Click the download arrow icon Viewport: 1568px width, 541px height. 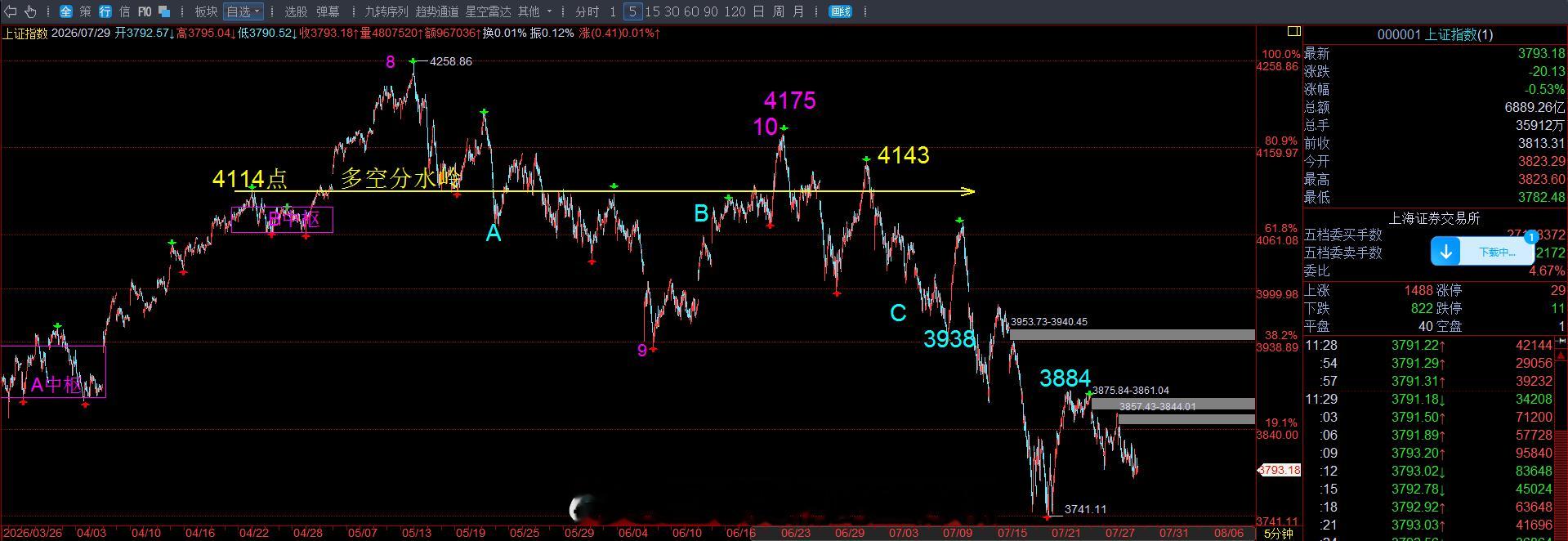1445,252
